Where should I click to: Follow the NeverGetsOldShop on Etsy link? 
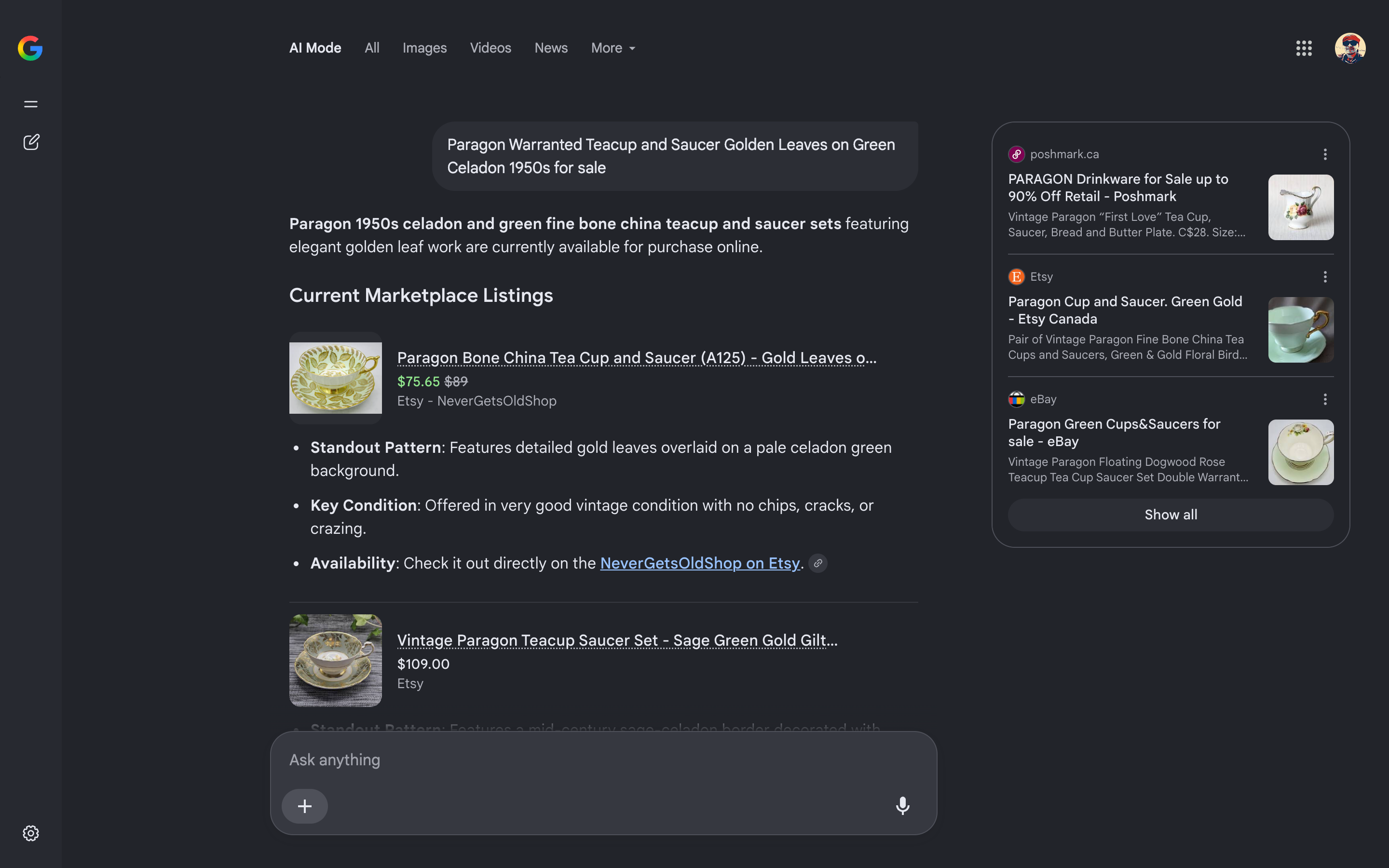coord(700,563)
